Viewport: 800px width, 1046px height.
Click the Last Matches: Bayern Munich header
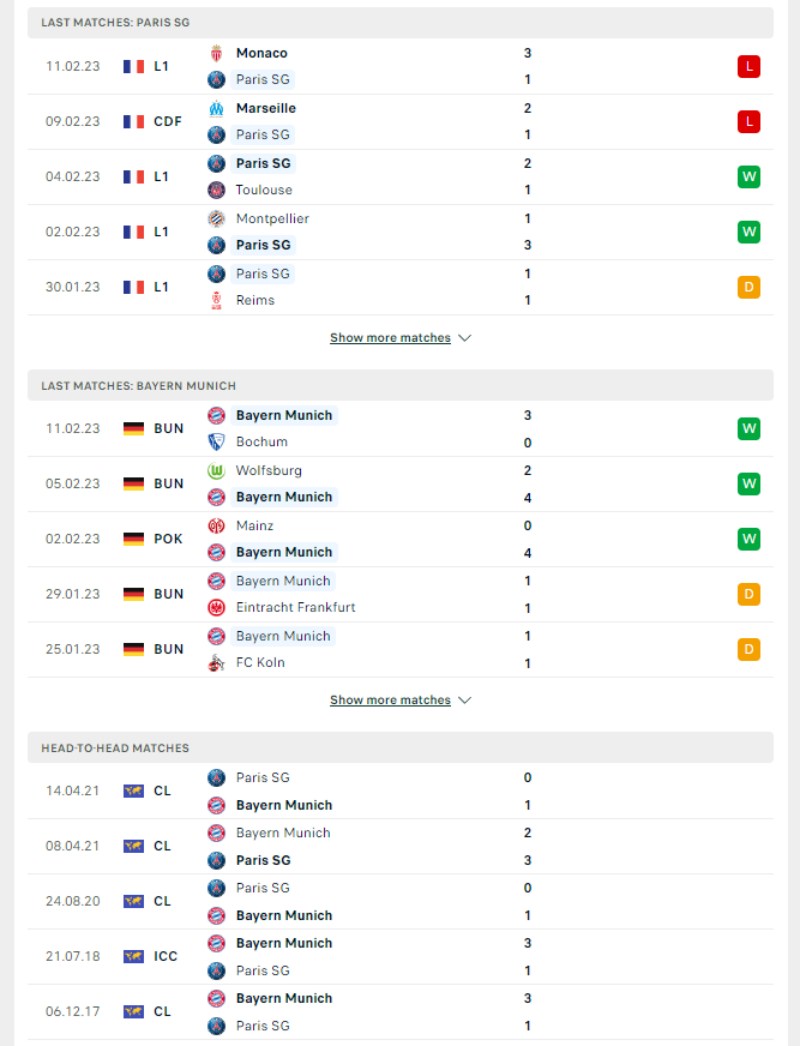[x=400, y=386]
